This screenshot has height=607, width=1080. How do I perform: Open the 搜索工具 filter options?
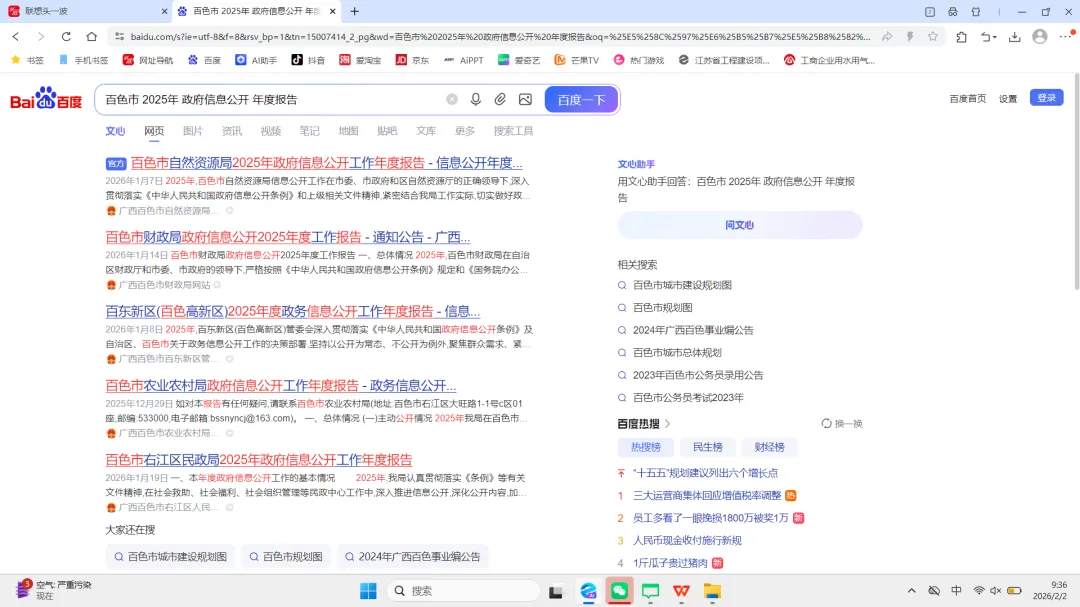pos(513,131)
